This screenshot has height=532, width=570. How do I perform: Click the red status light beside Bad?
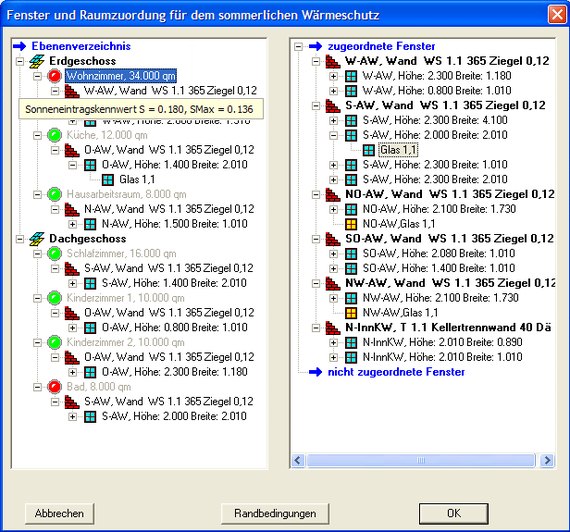[x=54, y=387]
